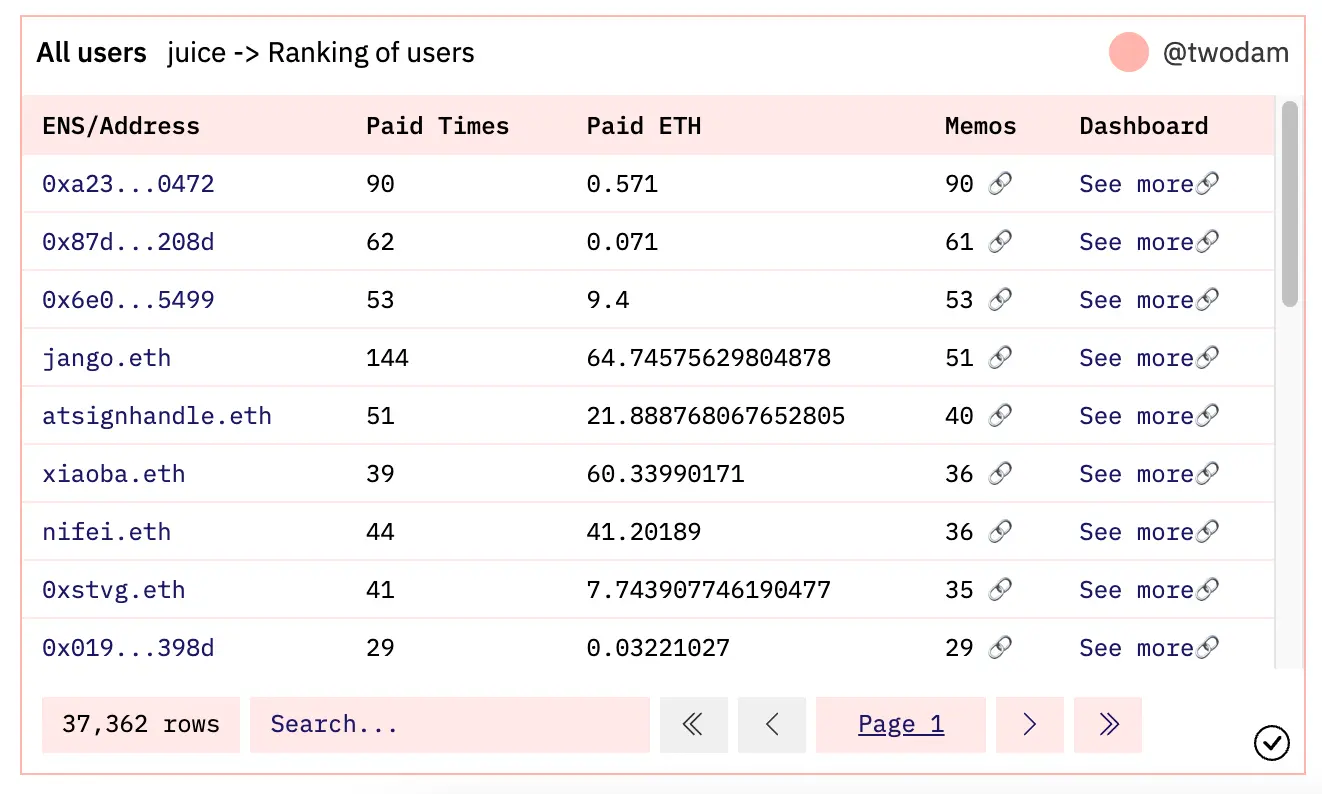This screenshot has width=1322, height=794.
Task: Click the circled checkmark status icon
Action: coord(1271,743)
